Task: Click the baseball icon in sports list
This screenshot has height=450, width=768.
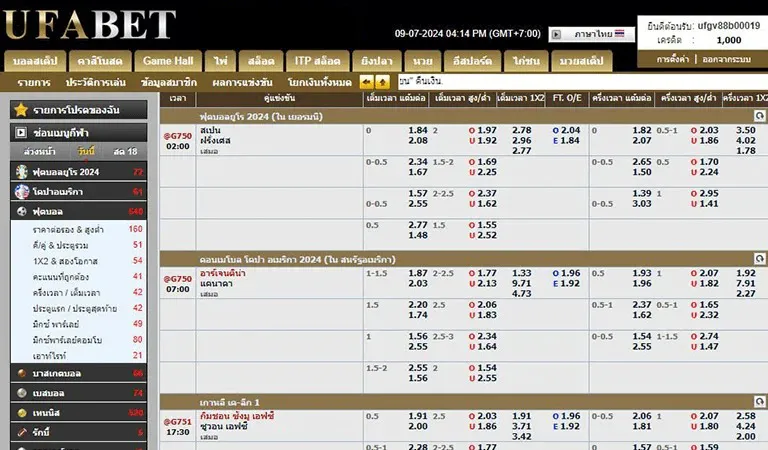Action: (21, 392)
